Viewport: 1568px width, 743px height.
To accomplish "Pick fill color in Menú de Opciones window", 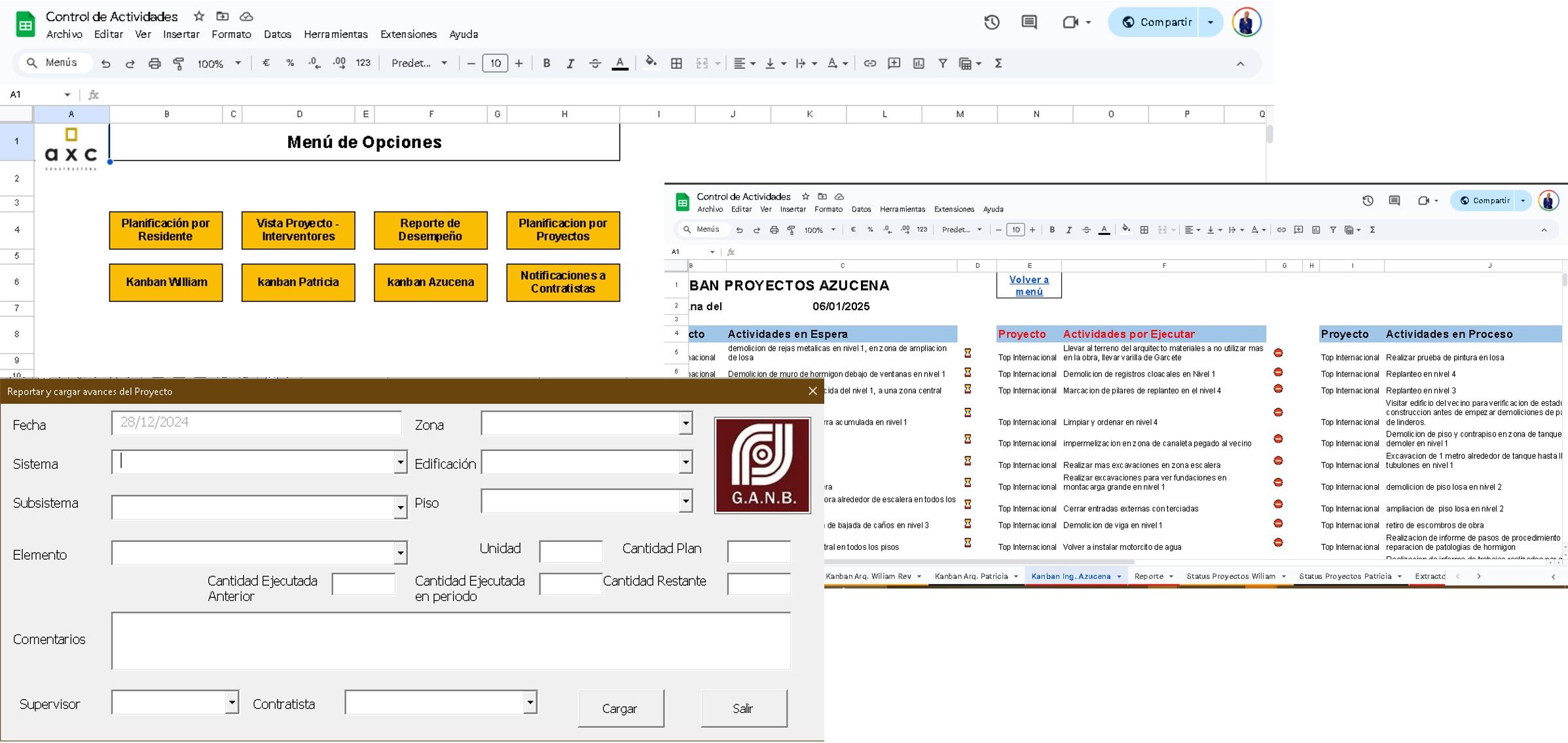I will pos(651,63).
